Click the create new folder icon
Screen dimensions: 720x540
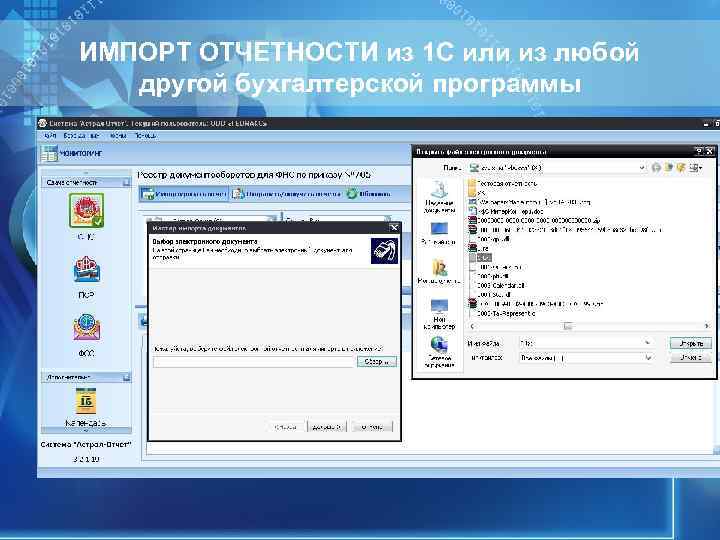681,168
